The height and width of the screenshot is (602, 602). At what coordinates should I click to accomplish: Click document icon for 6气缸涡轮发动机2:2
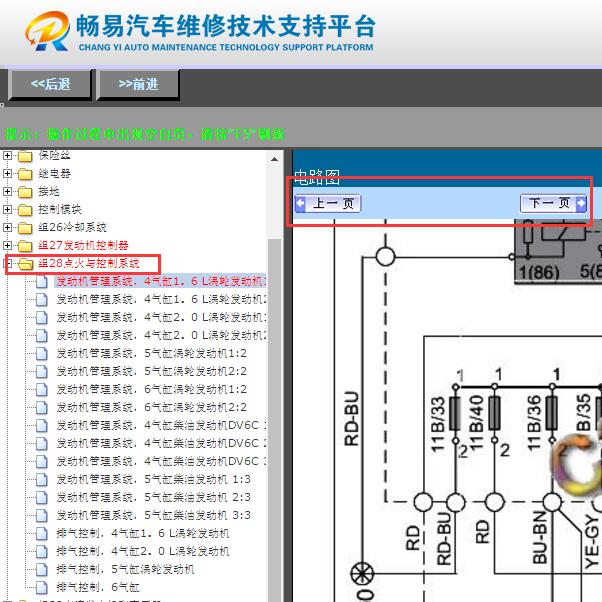(x=41, y=407)
